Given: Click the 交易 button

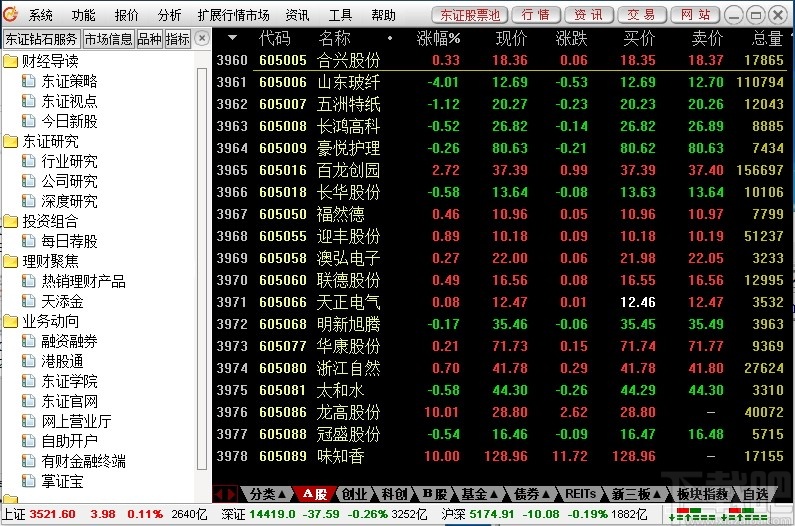Looking at the screenshot, I should 641,15.
